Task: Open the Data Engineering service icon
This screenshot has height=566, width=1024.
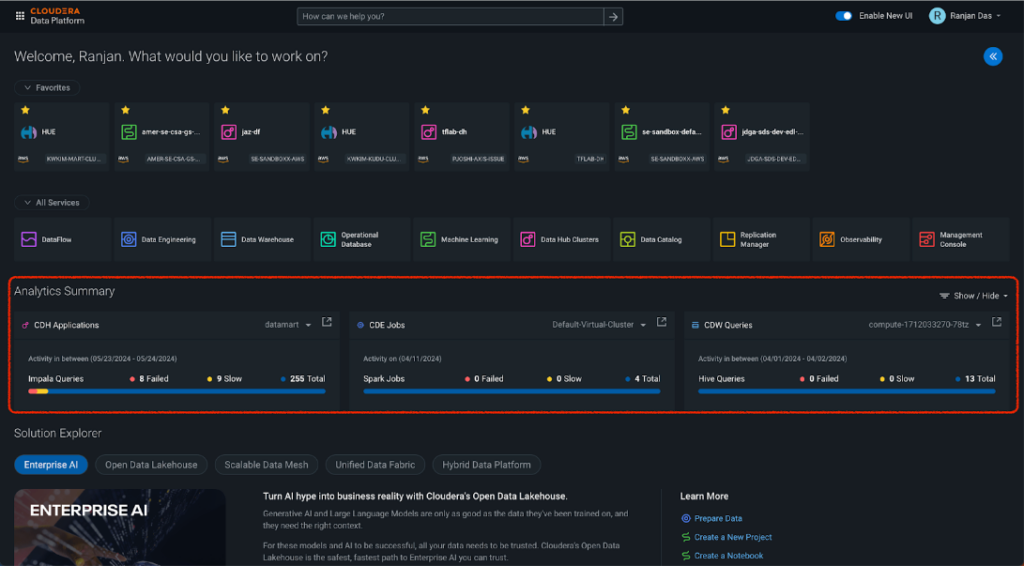Action: (x=128, y=240)
